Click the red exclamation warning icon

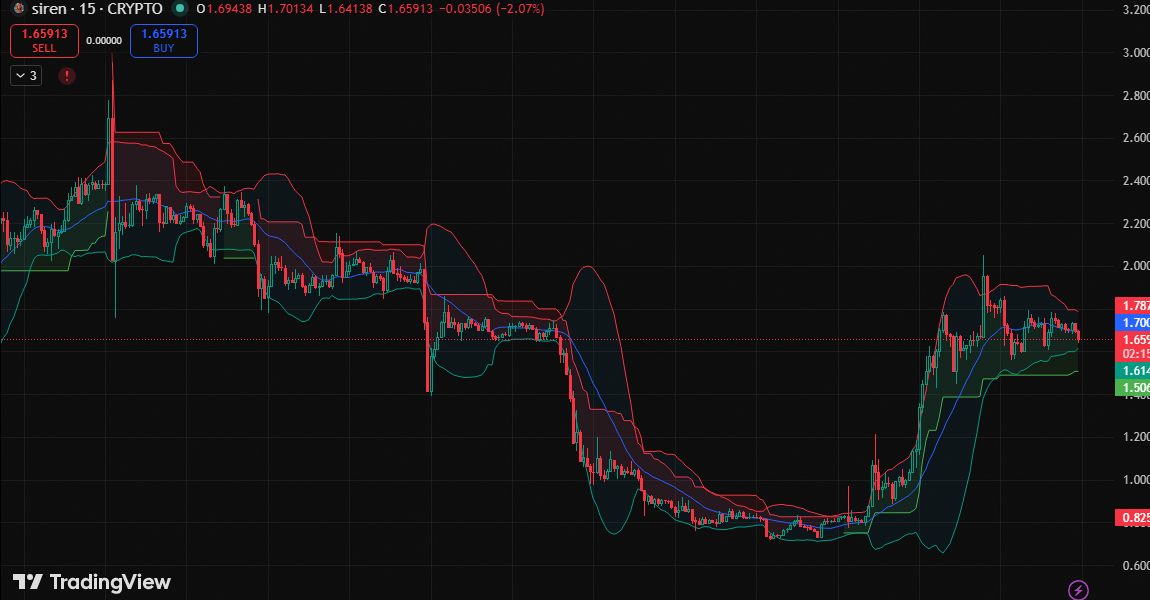(x=67, y=76)
